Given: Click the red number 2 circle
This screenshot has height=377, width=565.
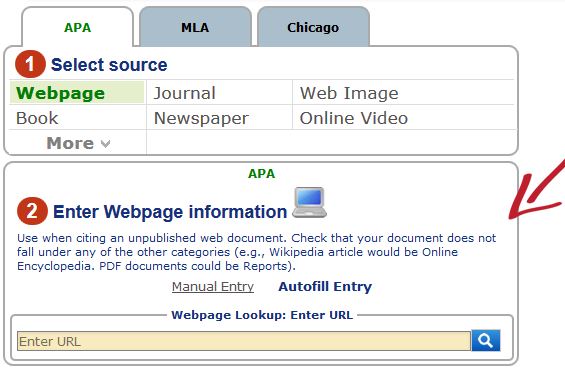Looking at the screenshot, I should (32, 211).
